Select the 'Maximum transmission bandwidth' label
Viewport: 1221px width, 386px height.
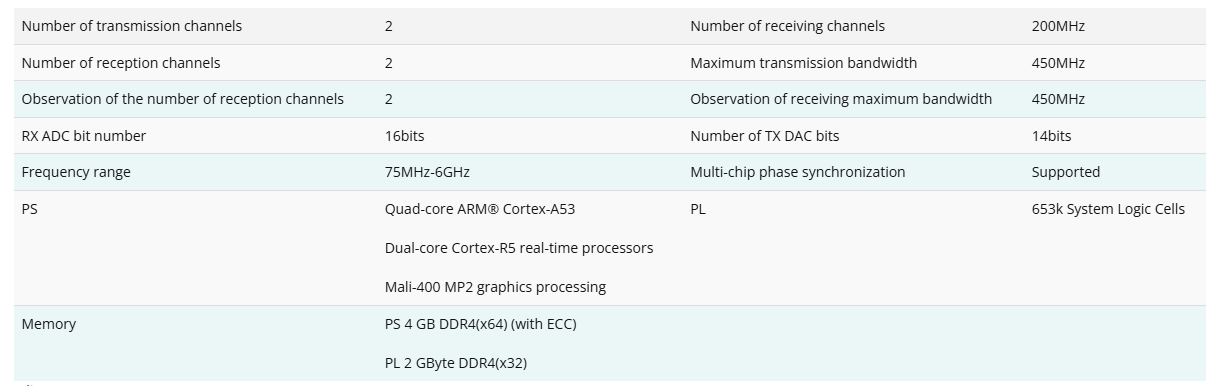[x=803, y=63]
